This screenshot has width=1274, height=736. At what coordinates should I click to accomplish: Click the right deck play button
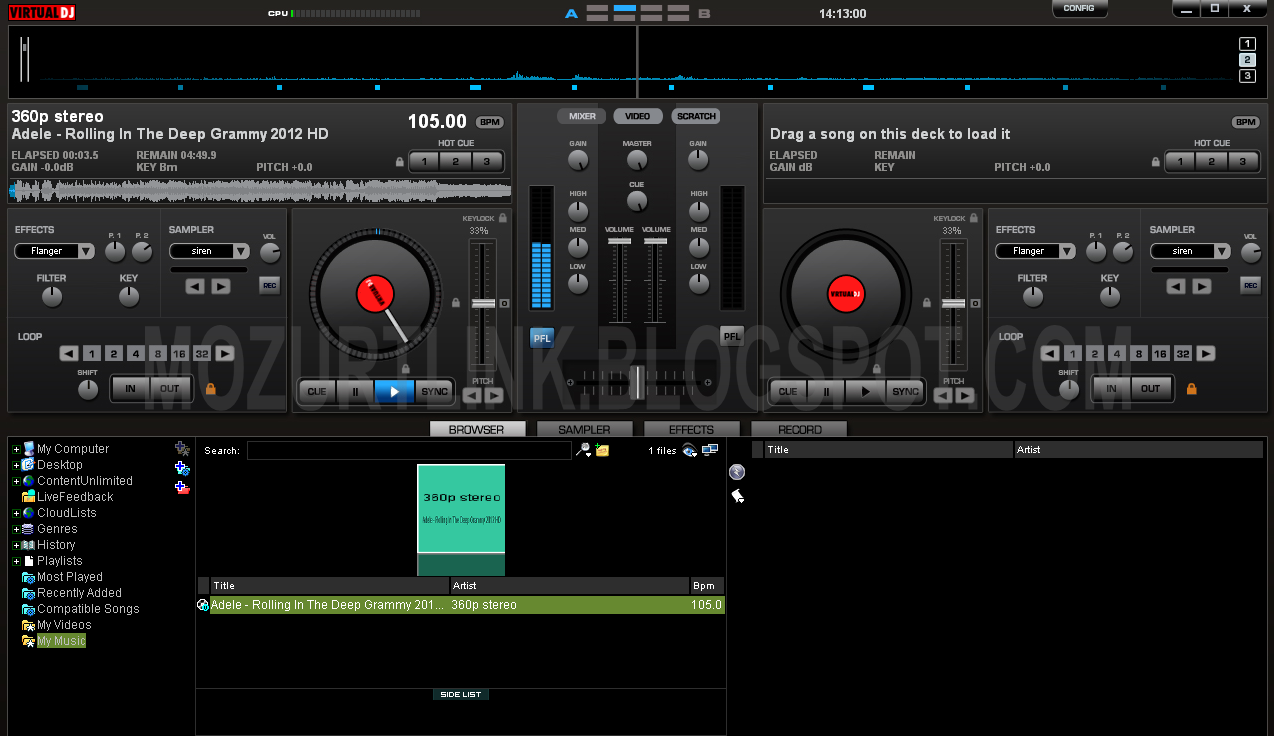click(865, 391)
